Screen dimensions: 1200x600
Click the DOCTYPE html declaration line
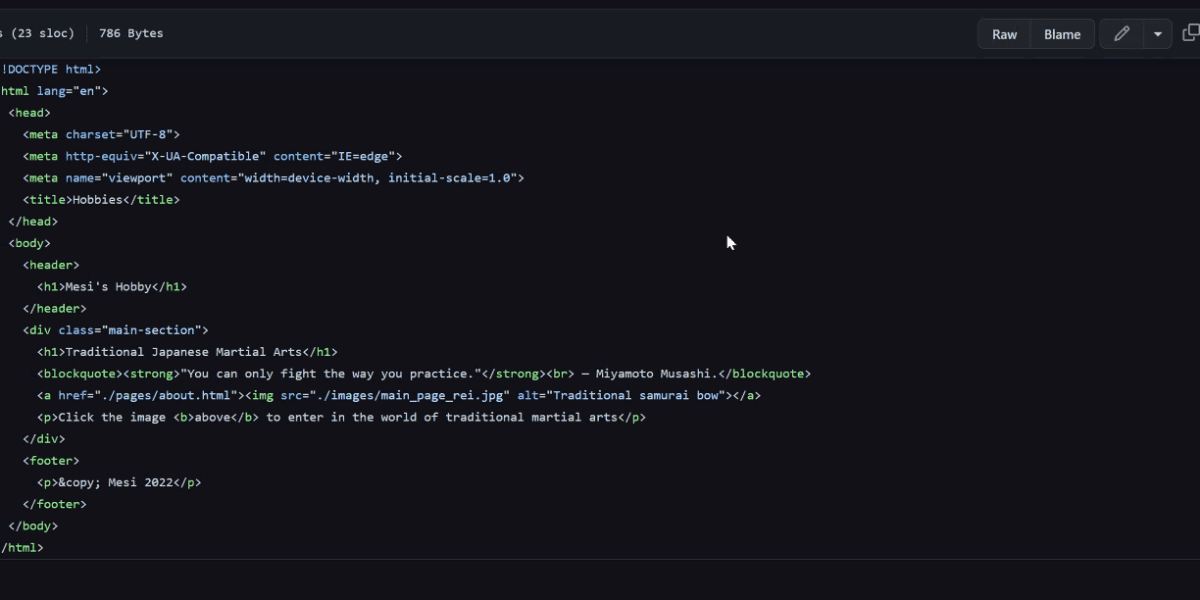(52, 69)
